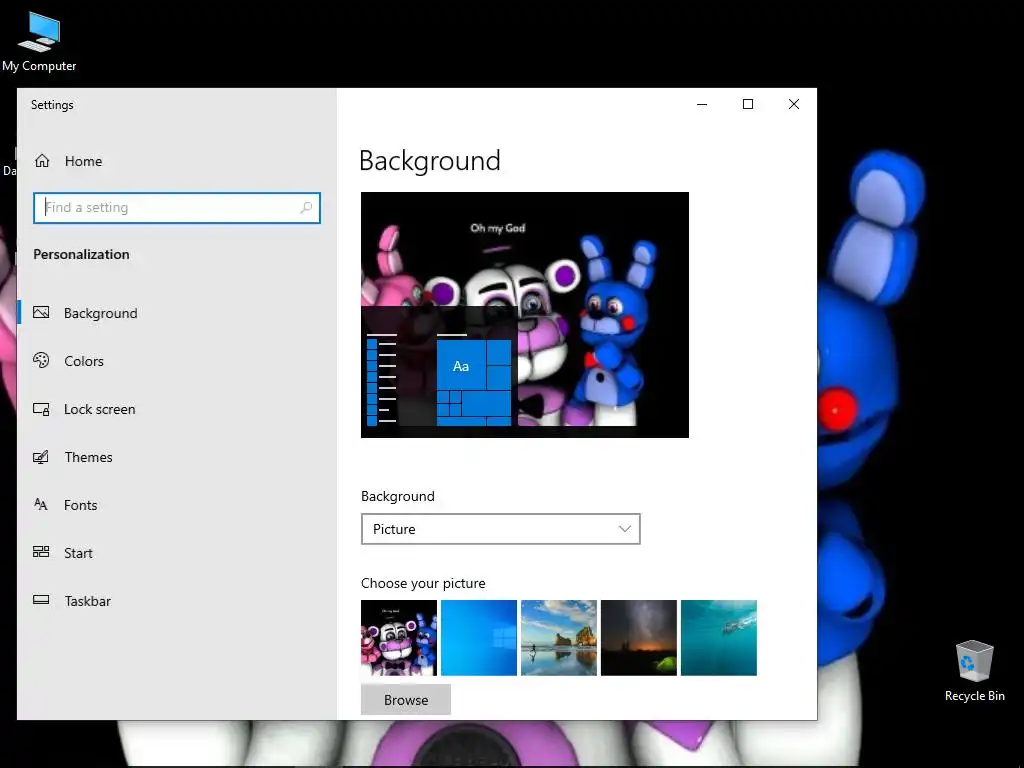Go to the Start settings page
The width and height of the screenshot is (1024, 768).
point(176,553)
